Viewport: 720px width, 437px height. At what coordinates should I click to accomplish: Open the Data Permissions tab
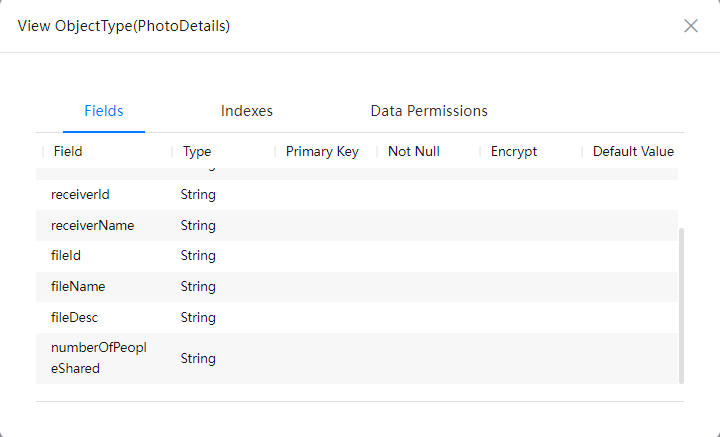tap(429, 111)
